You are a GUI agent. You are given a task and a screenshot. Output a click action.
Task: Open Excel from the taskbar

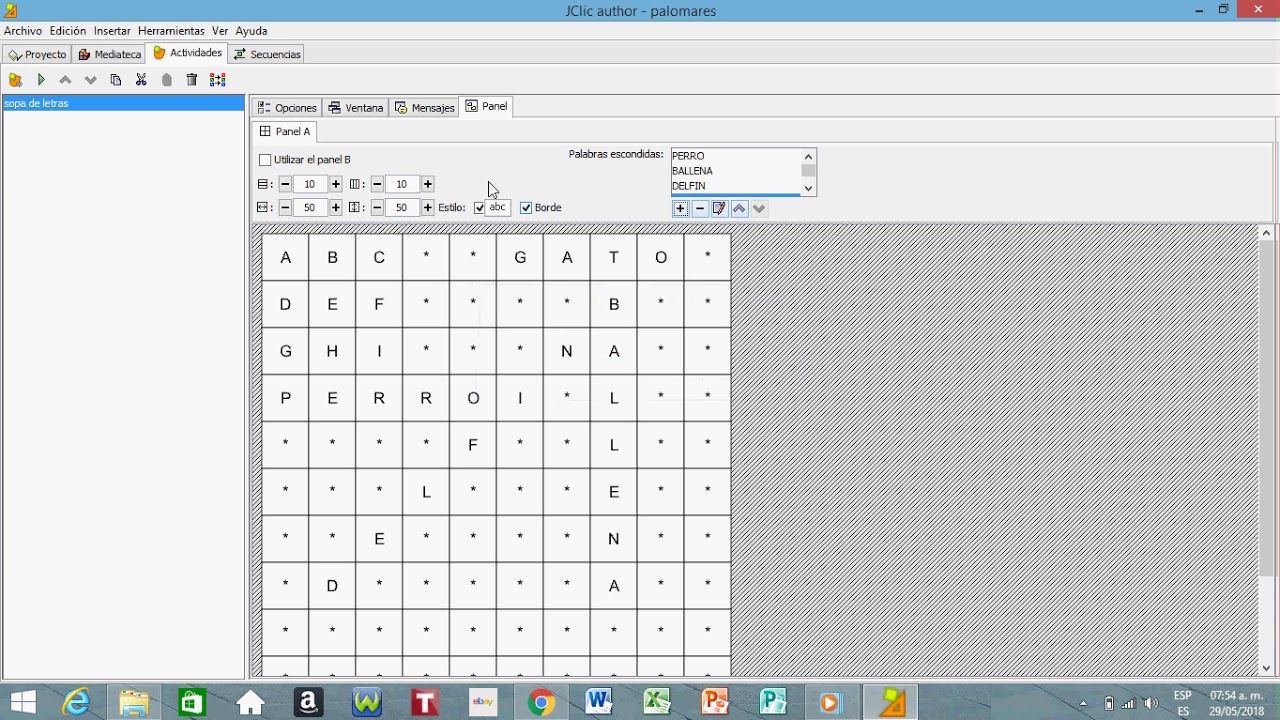[657, 702]
